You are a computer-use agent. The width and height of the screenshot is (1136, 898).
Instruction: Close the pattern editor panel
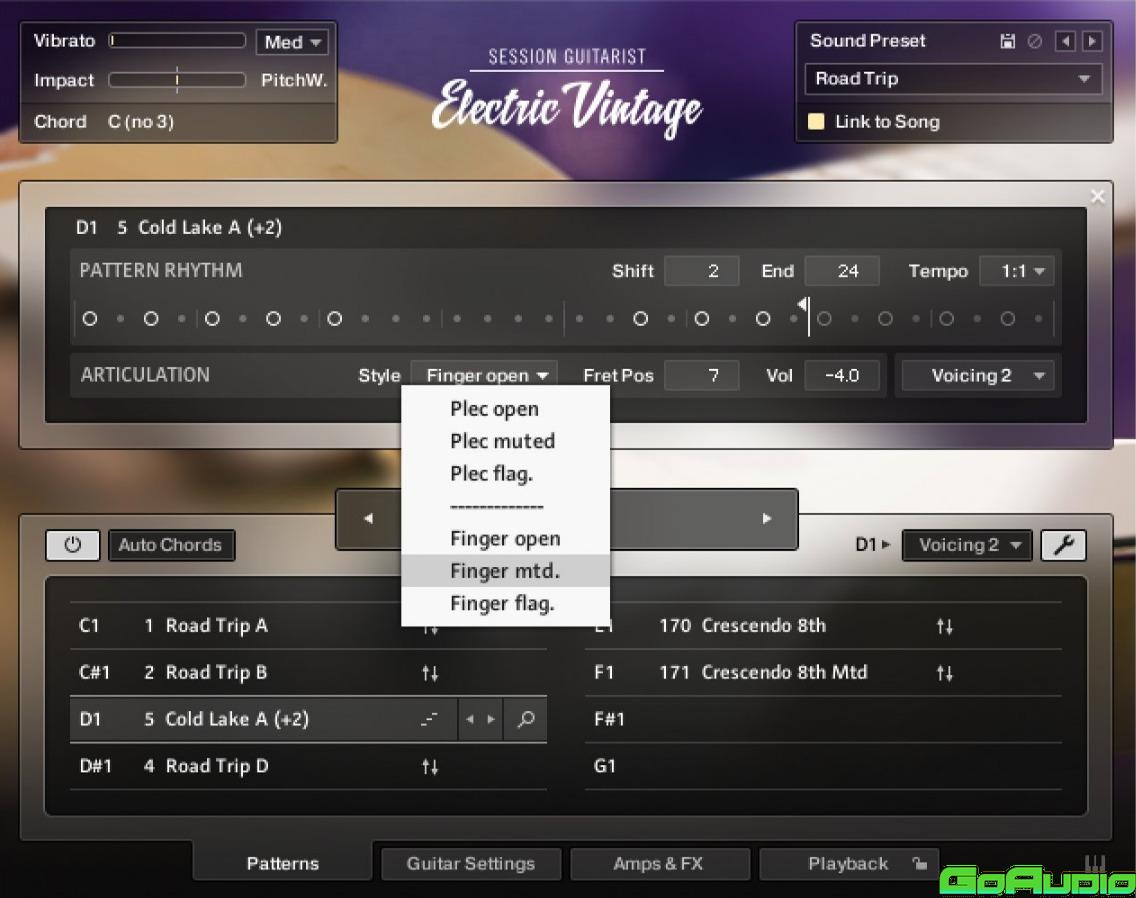point(1098,196)
